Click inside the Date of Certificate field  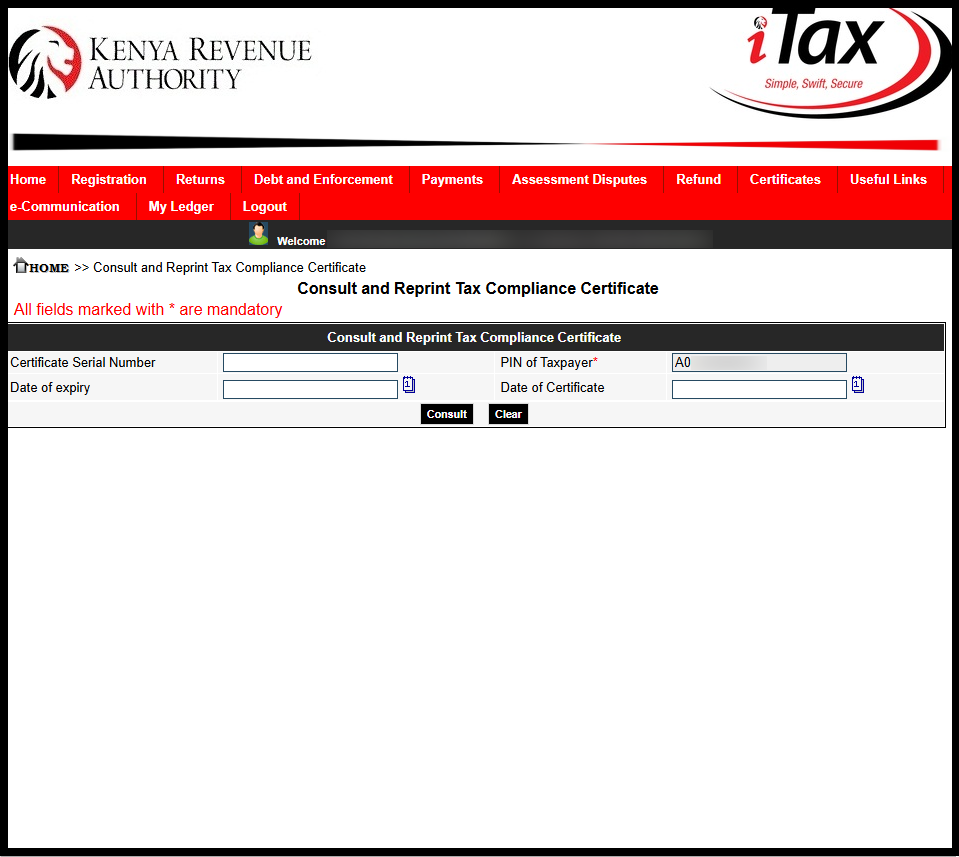[x=758, y=389]
